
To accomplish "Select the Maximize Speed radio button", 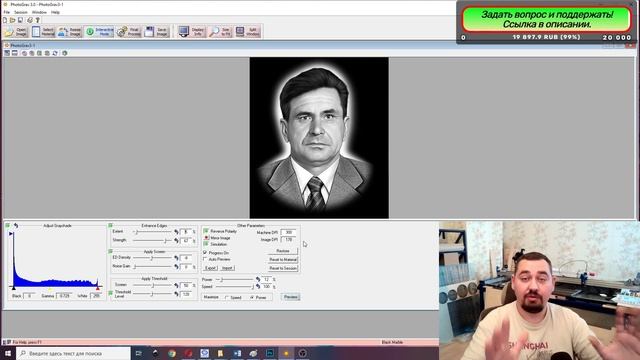I will 227,298.
